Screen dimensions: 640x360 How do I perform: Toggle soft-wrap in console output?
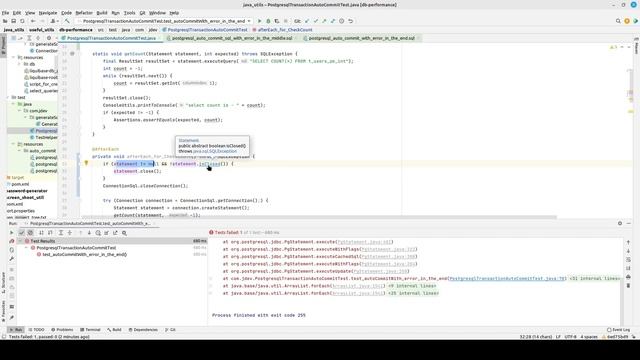(628, 260)
